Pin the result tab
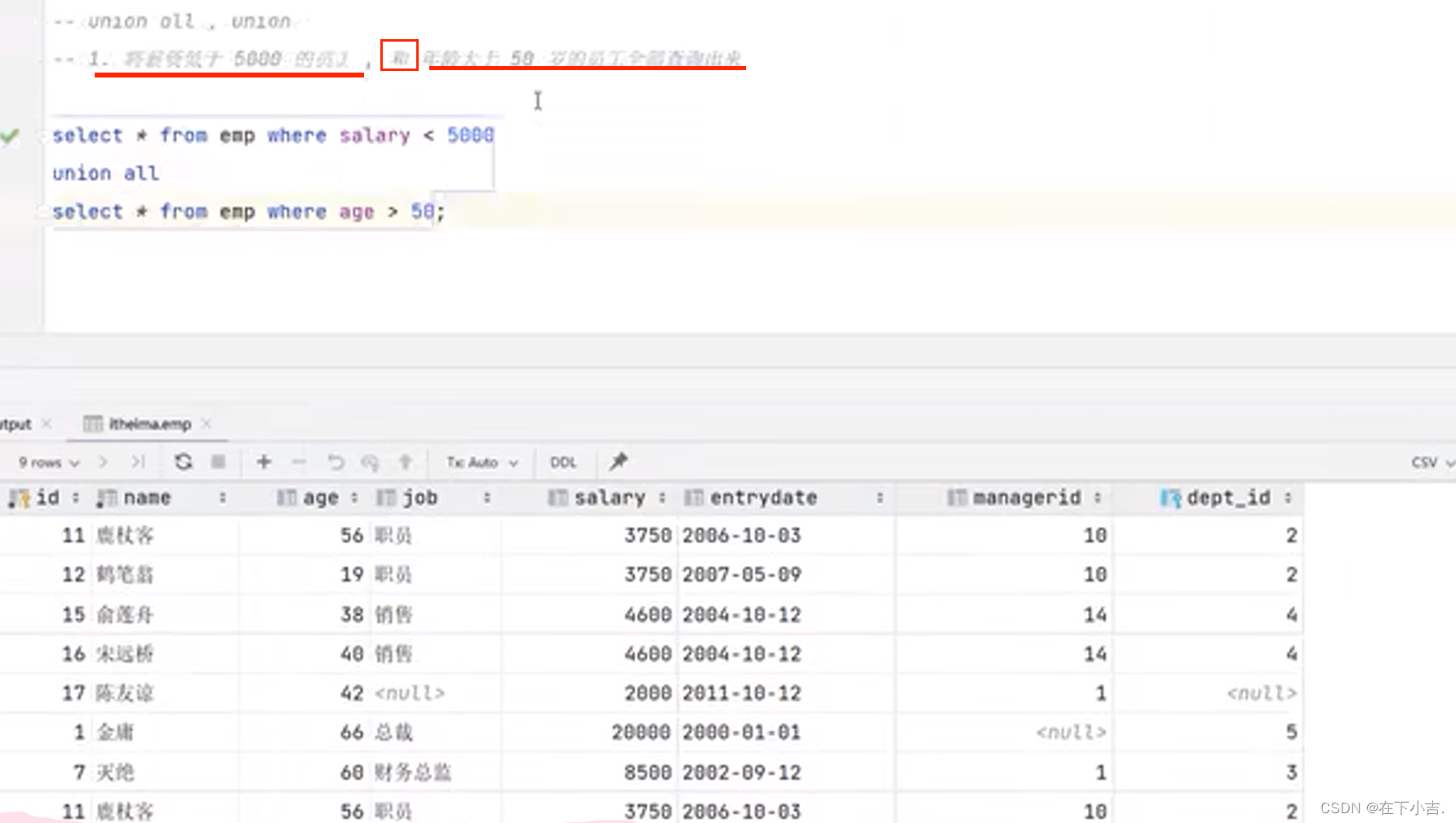Image resolution: width=1456 pixels, height=823 pixels. [619, 462]
